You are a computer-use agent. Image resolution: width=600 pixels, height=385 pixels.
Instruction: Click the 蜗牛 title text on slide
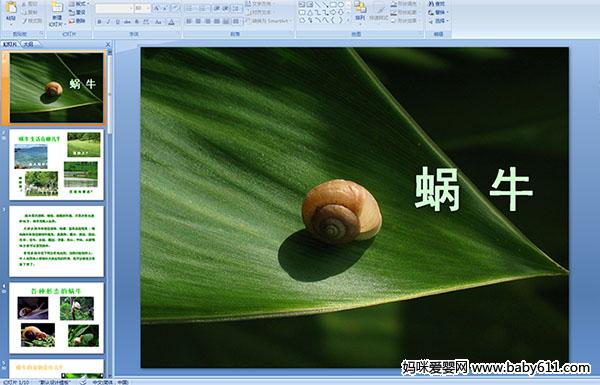point(474,189)
